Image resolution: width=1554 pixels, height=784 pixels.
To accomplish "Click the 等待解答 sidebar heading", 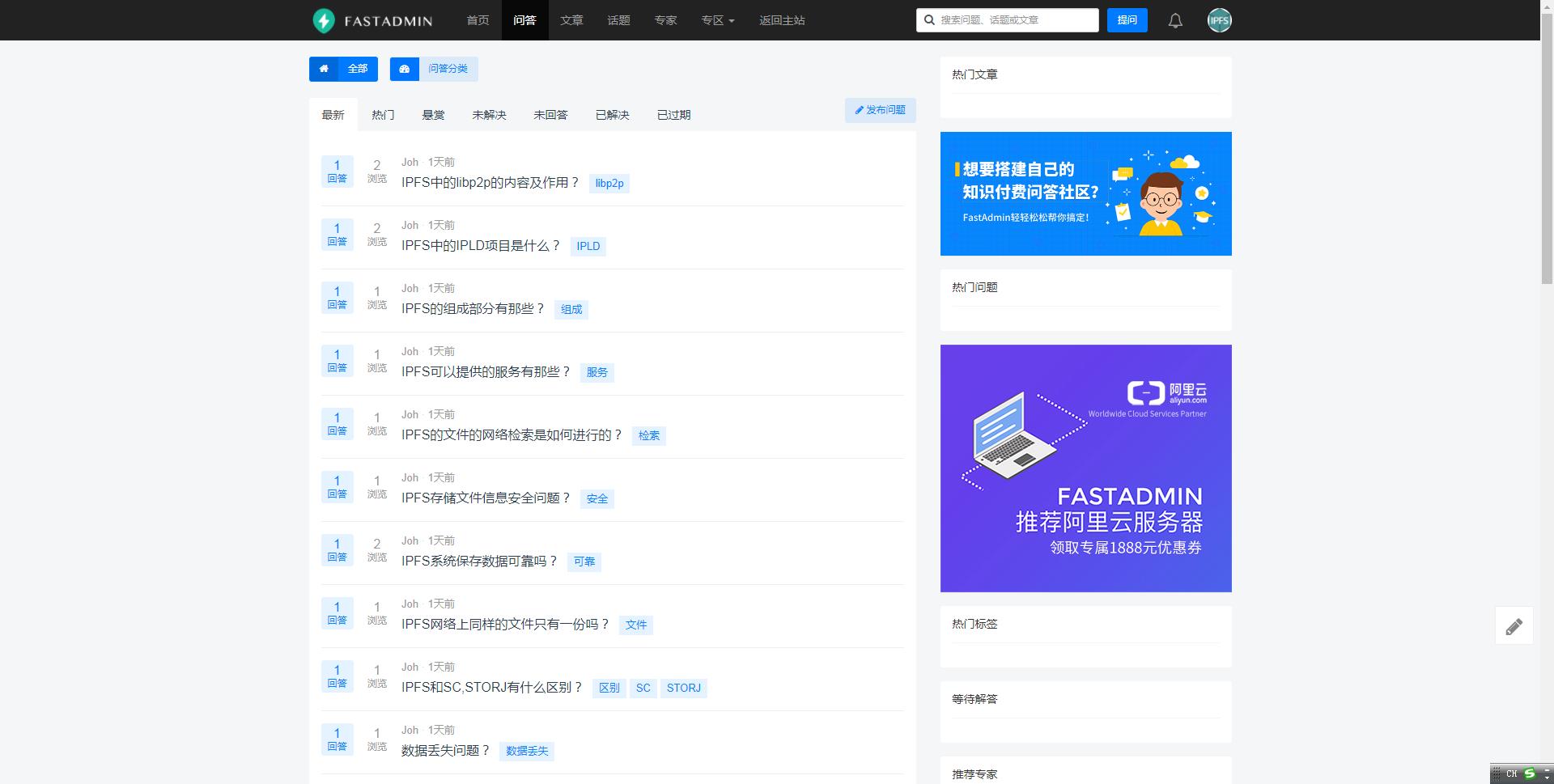I will (974, 699).
